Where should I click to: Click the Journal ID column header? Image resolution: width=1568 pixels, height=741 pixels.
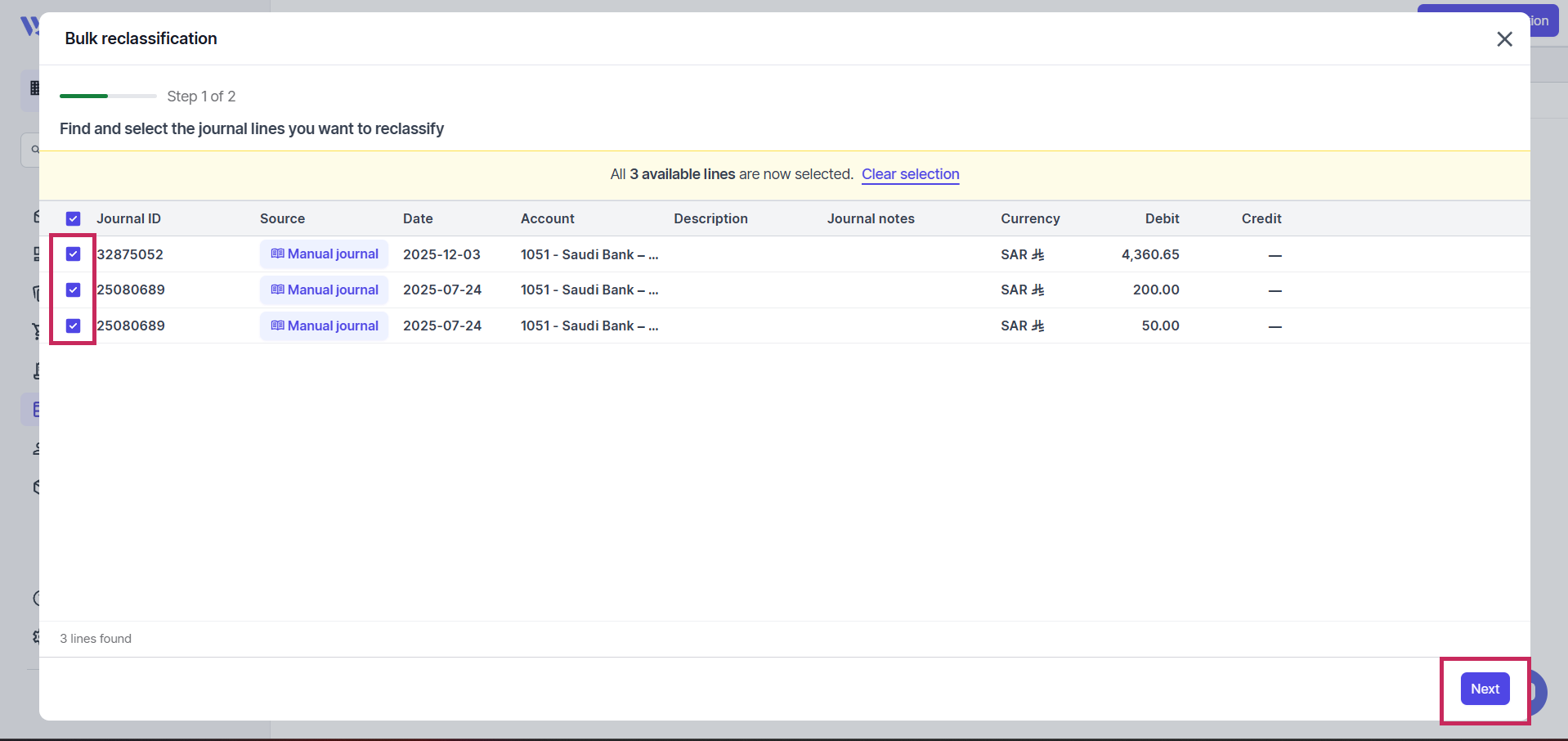[128, 219]
